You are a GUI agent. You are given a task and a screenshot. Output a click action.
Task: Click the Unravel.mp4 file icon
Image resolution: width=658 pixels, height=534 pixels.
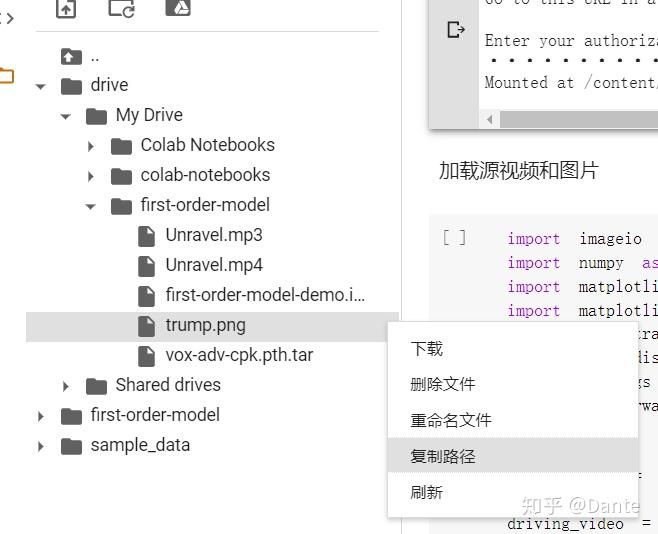pyautogui.click(x=146, y=266)
